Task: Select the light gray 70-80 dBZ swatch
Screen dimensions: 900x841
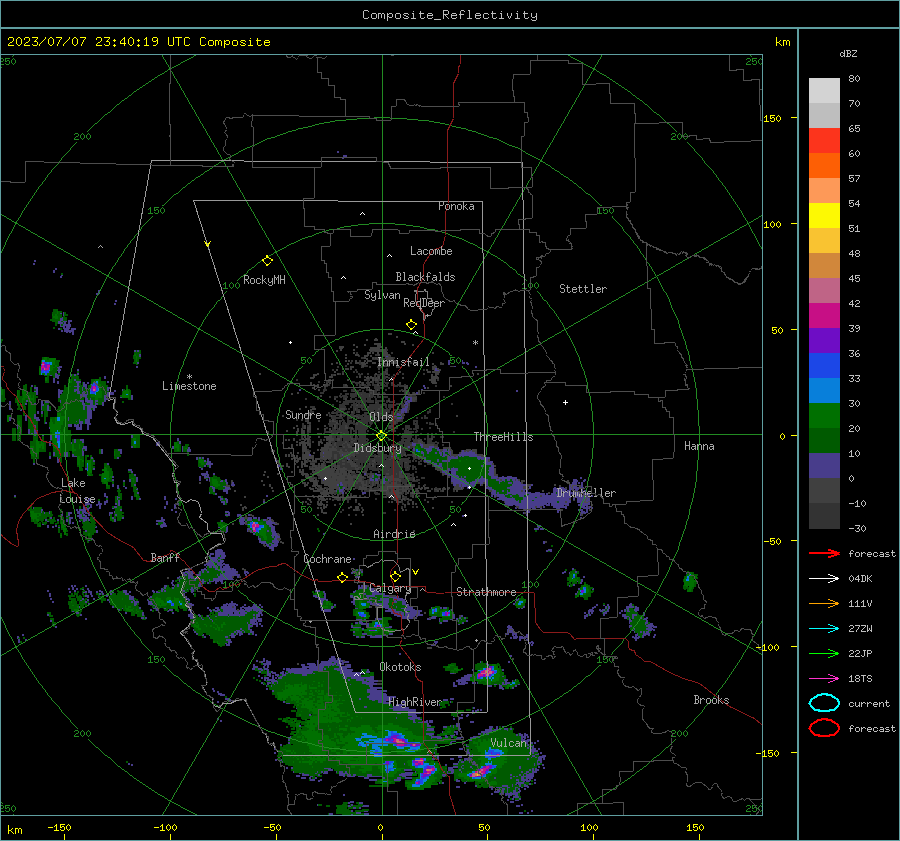Action: 824,91
